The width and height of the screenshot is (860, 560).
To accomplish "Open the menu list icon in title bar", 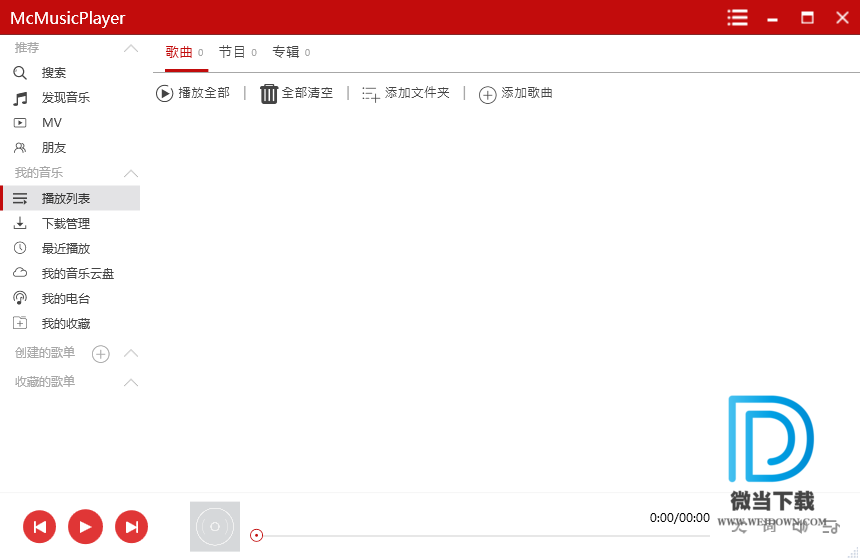I will point(737,18).
